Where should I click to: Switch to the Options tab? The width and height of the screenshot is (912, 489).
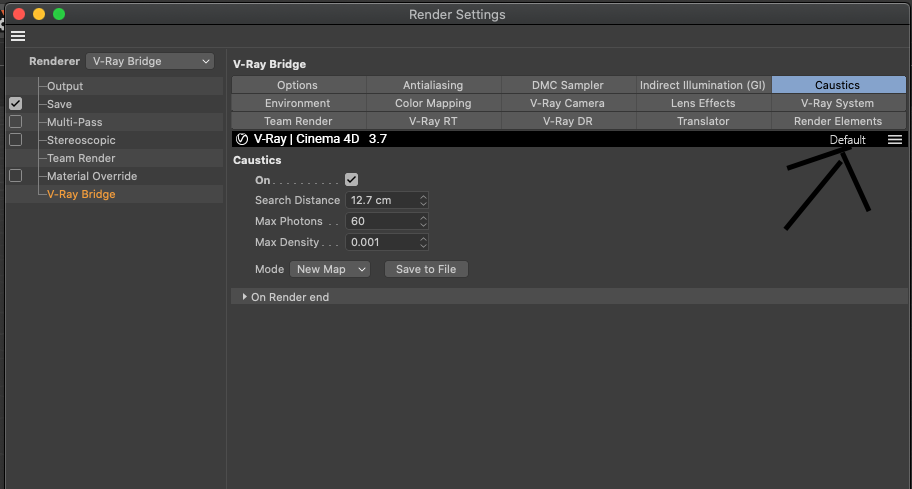[298, 85]
